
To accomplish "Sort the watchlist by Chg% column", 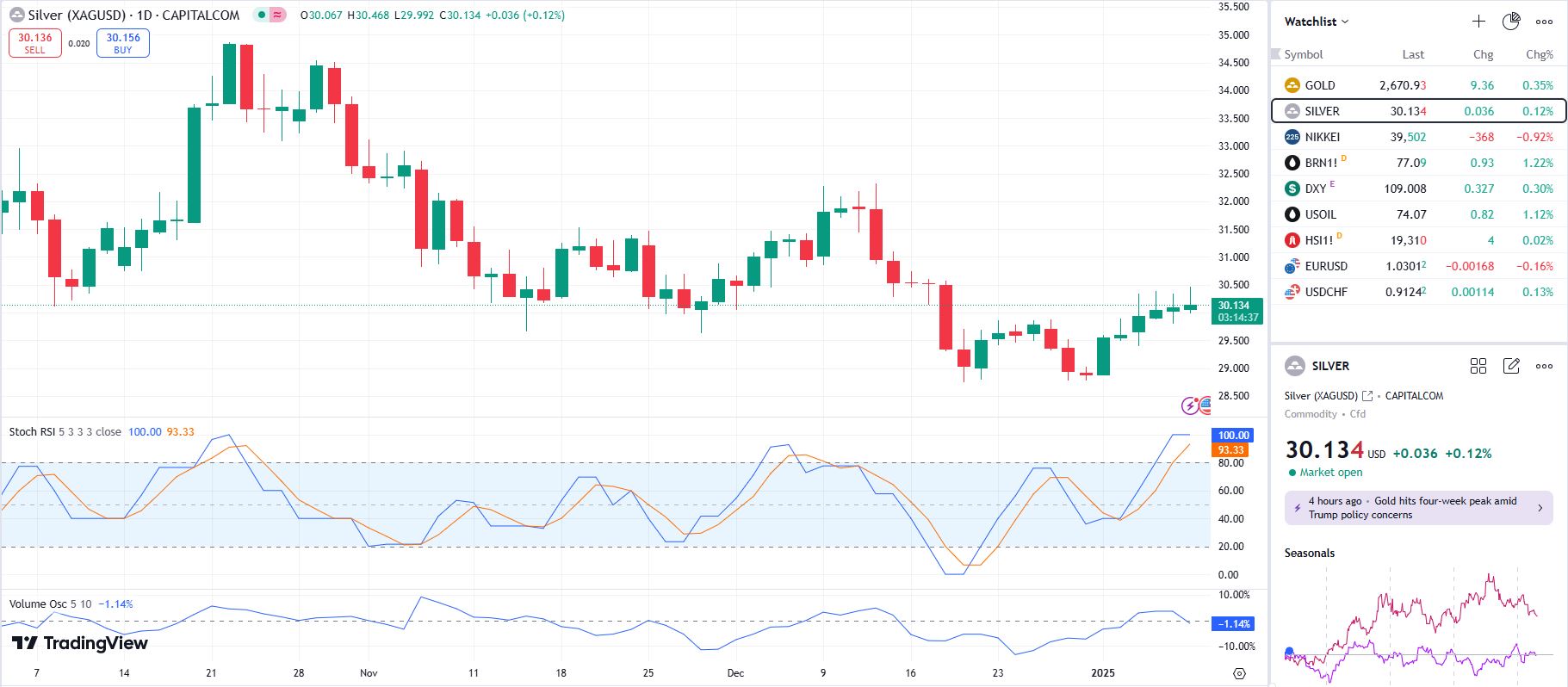I will [x=1539, y=54].
